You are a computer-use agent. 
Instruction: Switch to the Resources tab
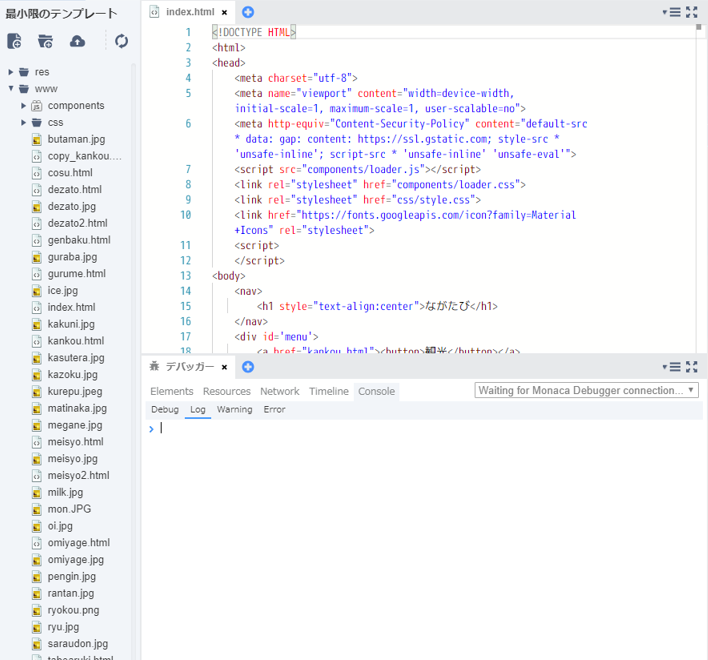coord(227,391)
